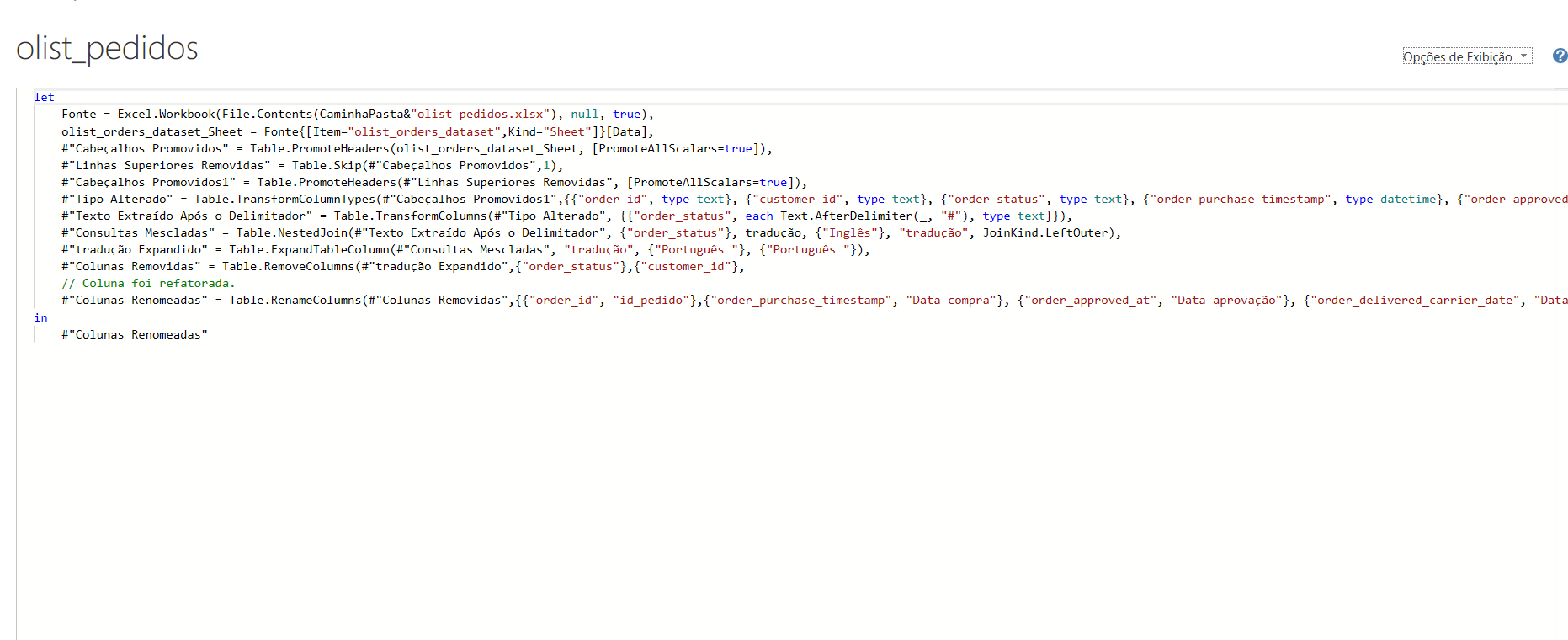Click the #"Cabeçalhos Promovidos1" step line
The width and height of the screenshot is (1568, 640).
click(434, 182)
